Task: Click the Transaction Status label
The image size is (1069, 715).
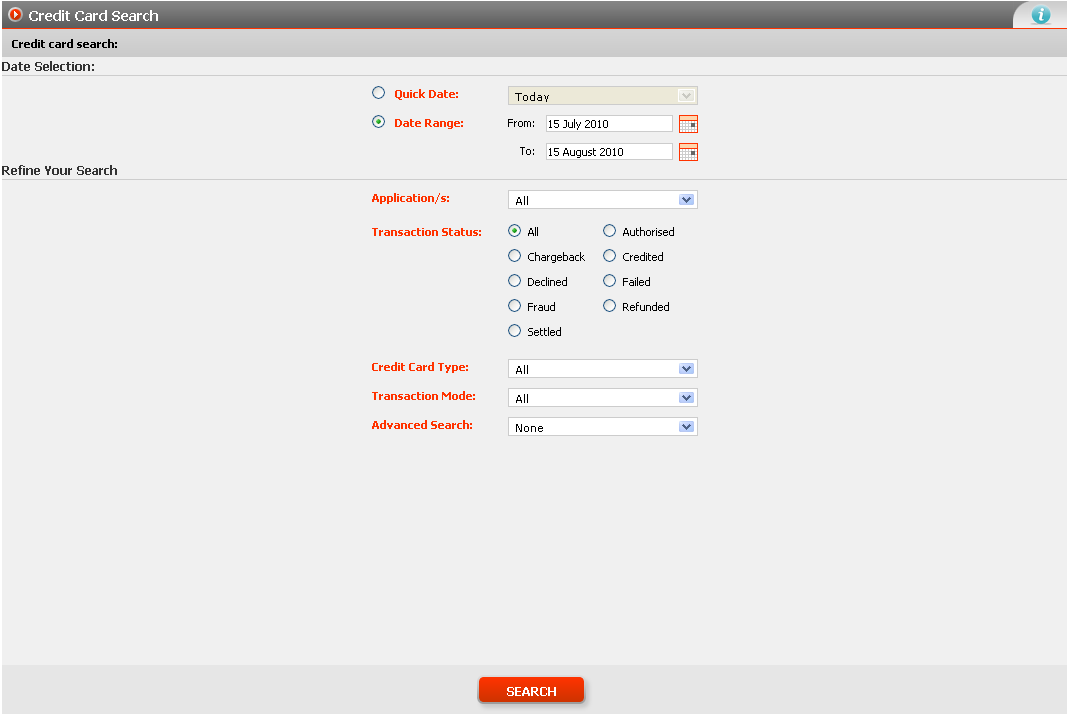Action: click(x=426, y=232)
